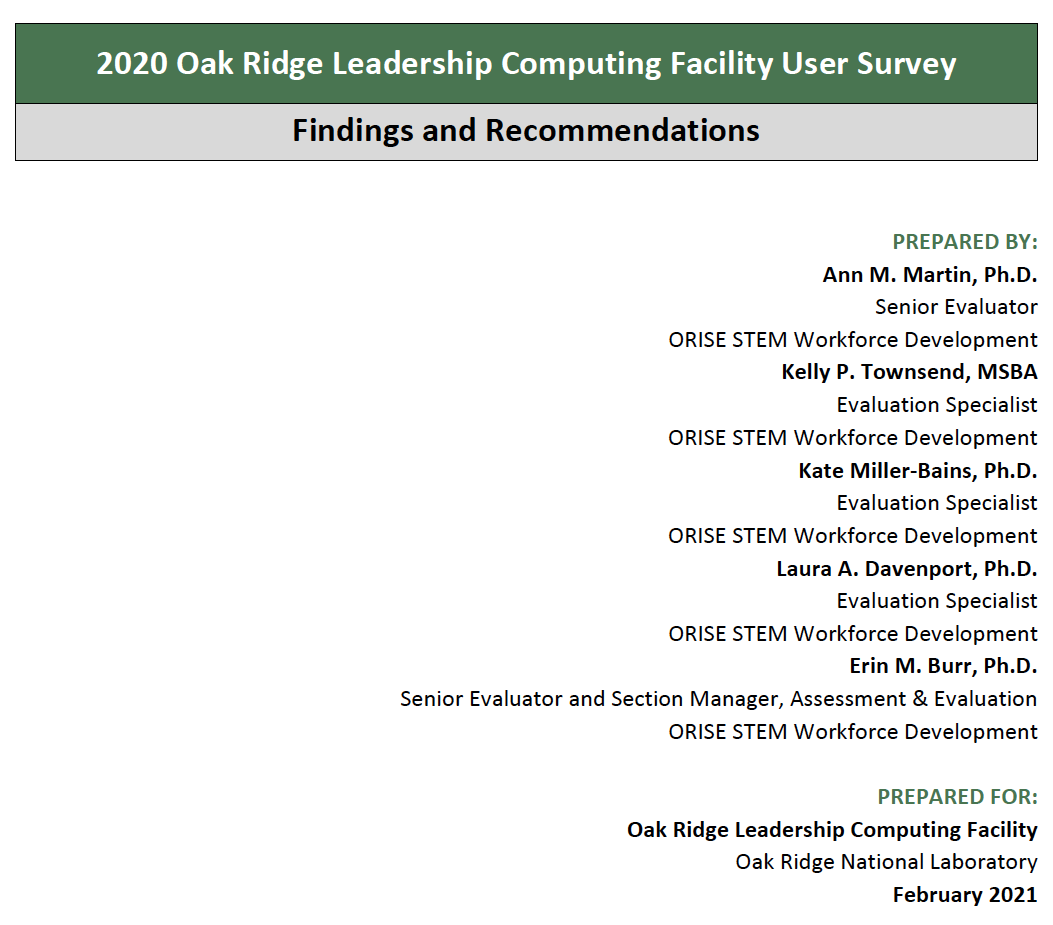Image resolution: width=1053 pixels, height=925 pixels.
Task: Select the name Ann M. Martin, Ph.D.
Action: (x=929, y=275)
